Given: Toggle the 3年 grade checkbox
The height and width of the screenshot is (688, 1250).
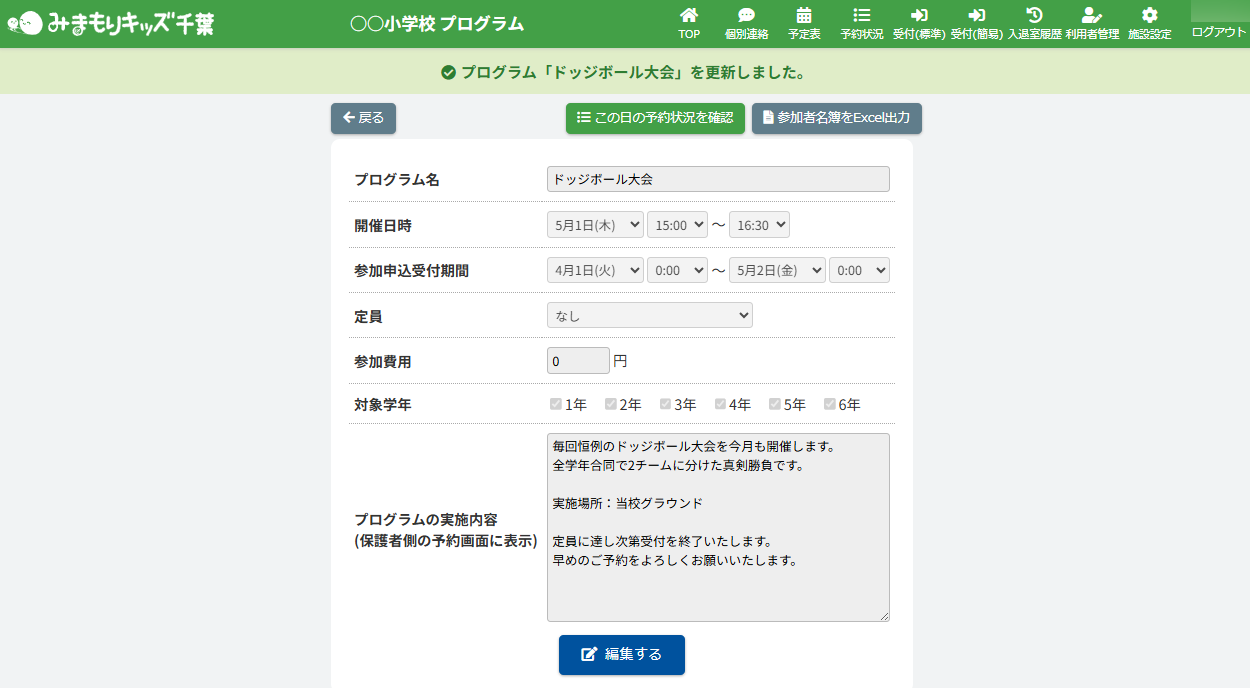Looking at the screenshot, I should click(x=666, y=405).
